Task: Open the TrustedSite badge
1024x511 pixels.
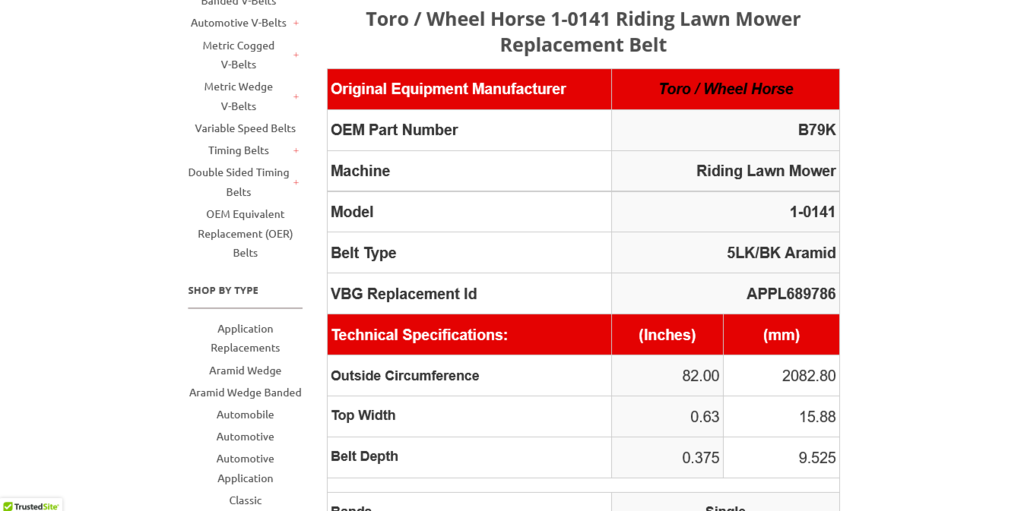Action: click(31, 505)
